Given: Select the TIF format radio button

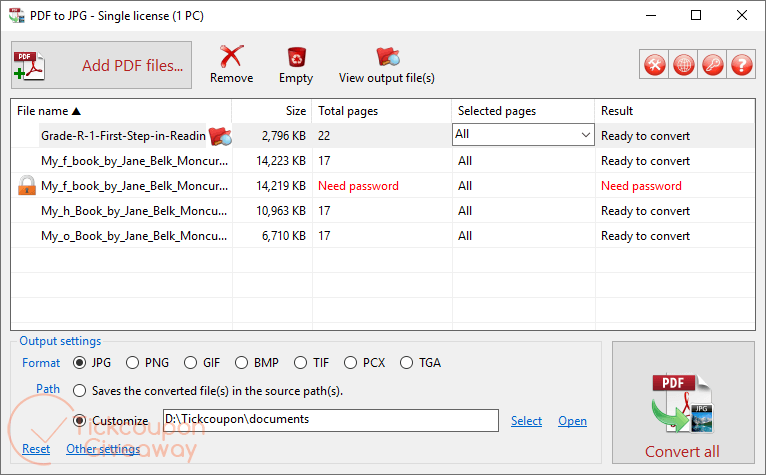Looking at the screenshot, I should tap(300, 363).
